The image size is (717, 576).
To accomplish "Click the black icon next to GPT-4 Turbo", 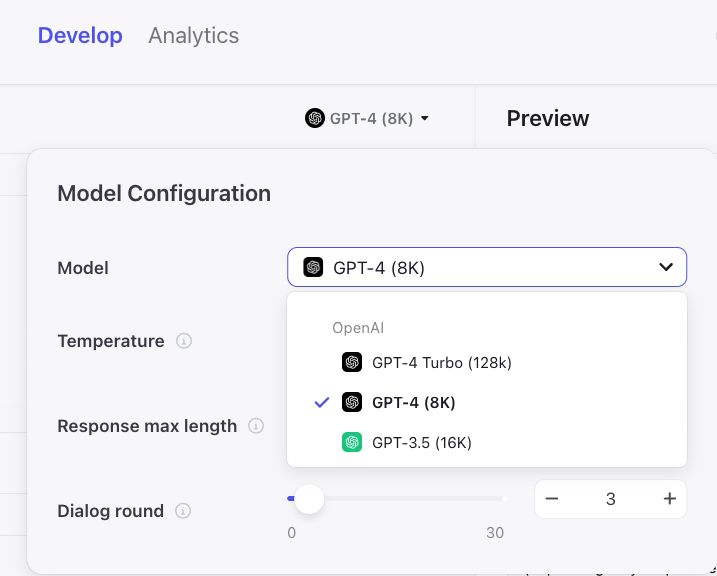I will [x=352, y=363].
